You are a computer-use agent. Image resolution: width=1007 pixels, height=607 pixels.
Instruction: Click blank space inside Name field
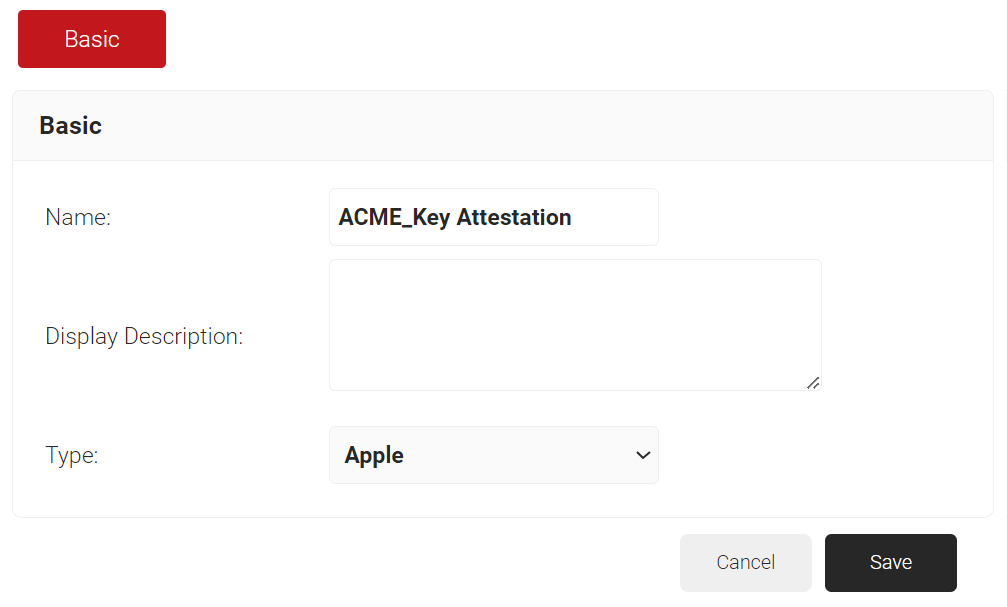(x=615, y=217)
